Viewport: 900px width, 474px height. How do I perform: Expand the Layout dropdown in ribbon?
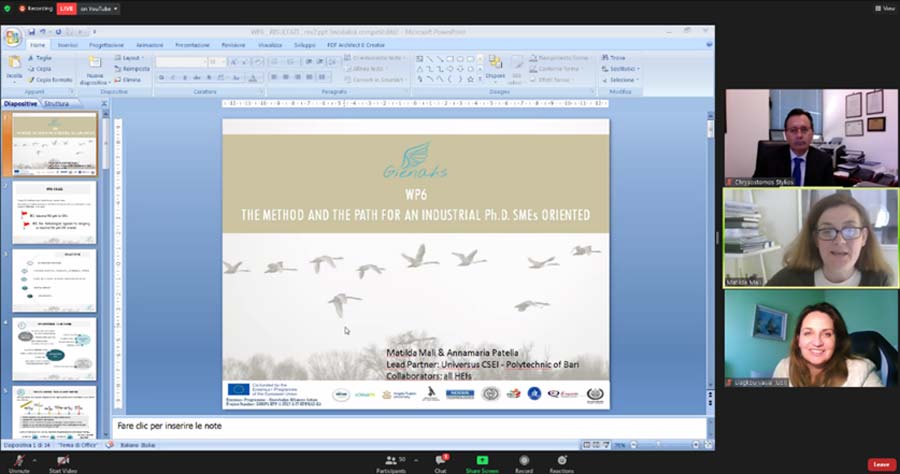131,58
